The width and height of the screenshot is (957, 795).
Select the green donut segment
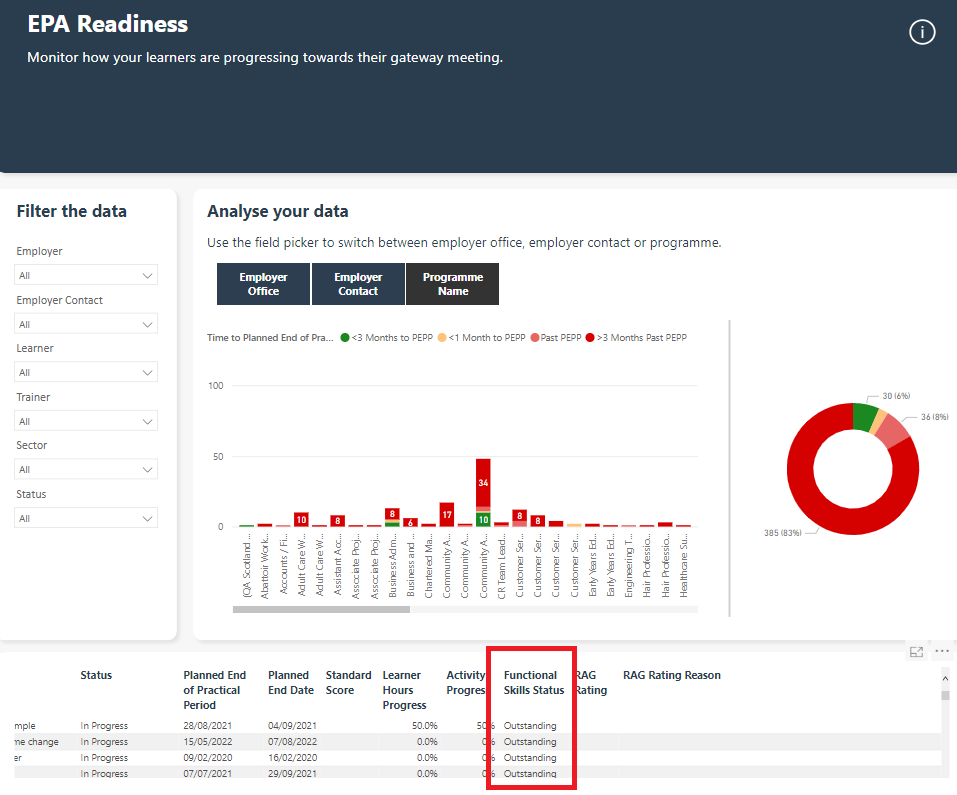point(864,417)
